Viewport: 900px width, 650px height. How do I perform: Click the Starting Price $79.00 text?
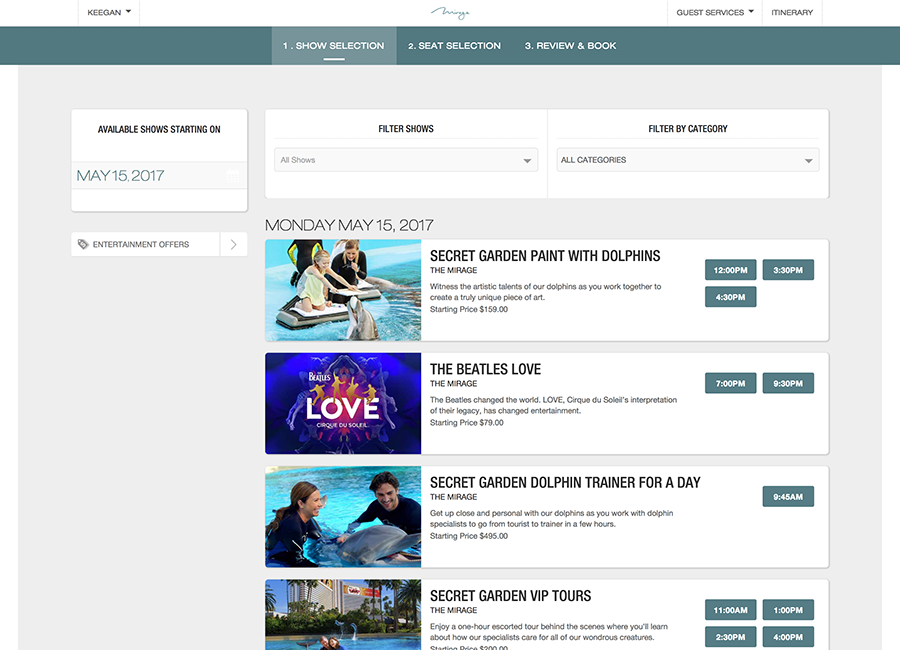pos(467,422)
